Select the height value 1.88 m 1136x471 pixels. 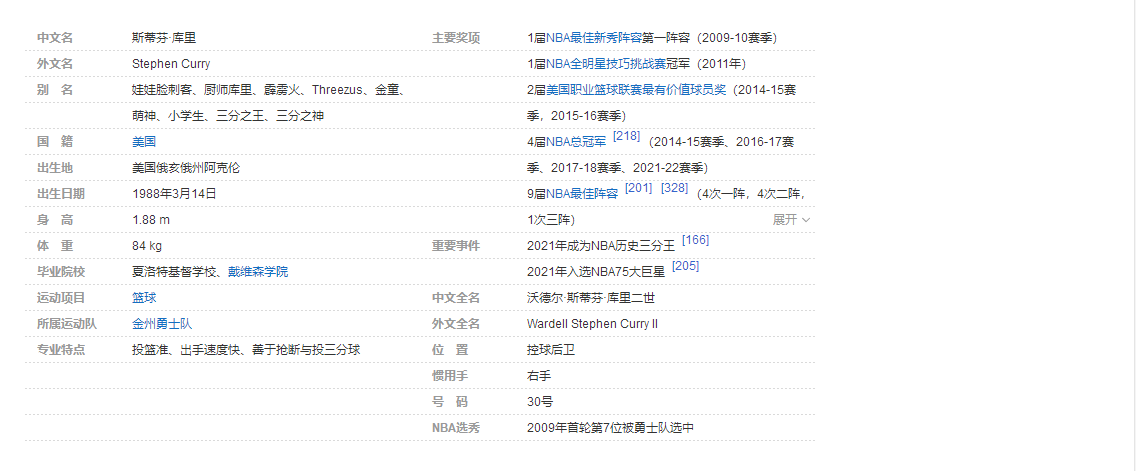tap(151, 220)
